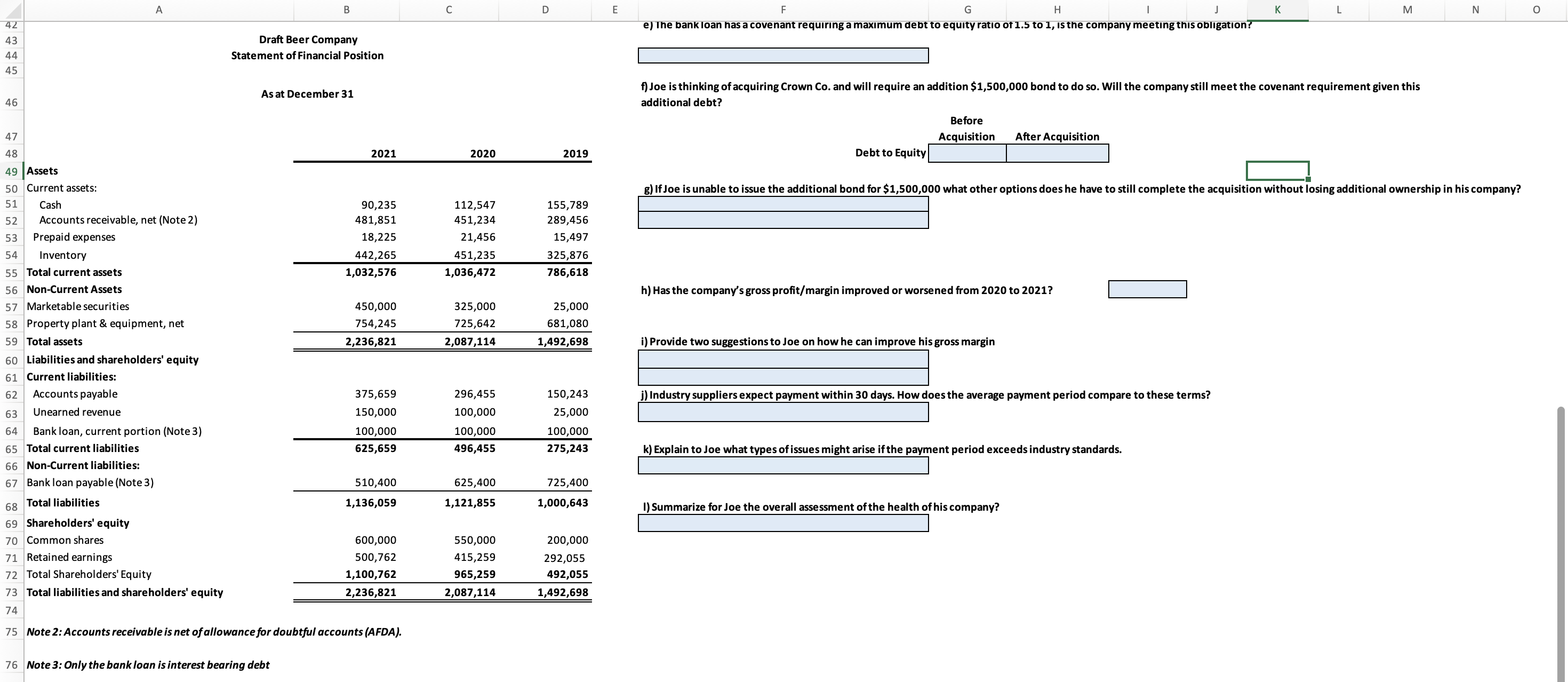This screenshot has width=1568, height=682.
Task: Click the answer box for question h
Action: tap(1147, 289)
